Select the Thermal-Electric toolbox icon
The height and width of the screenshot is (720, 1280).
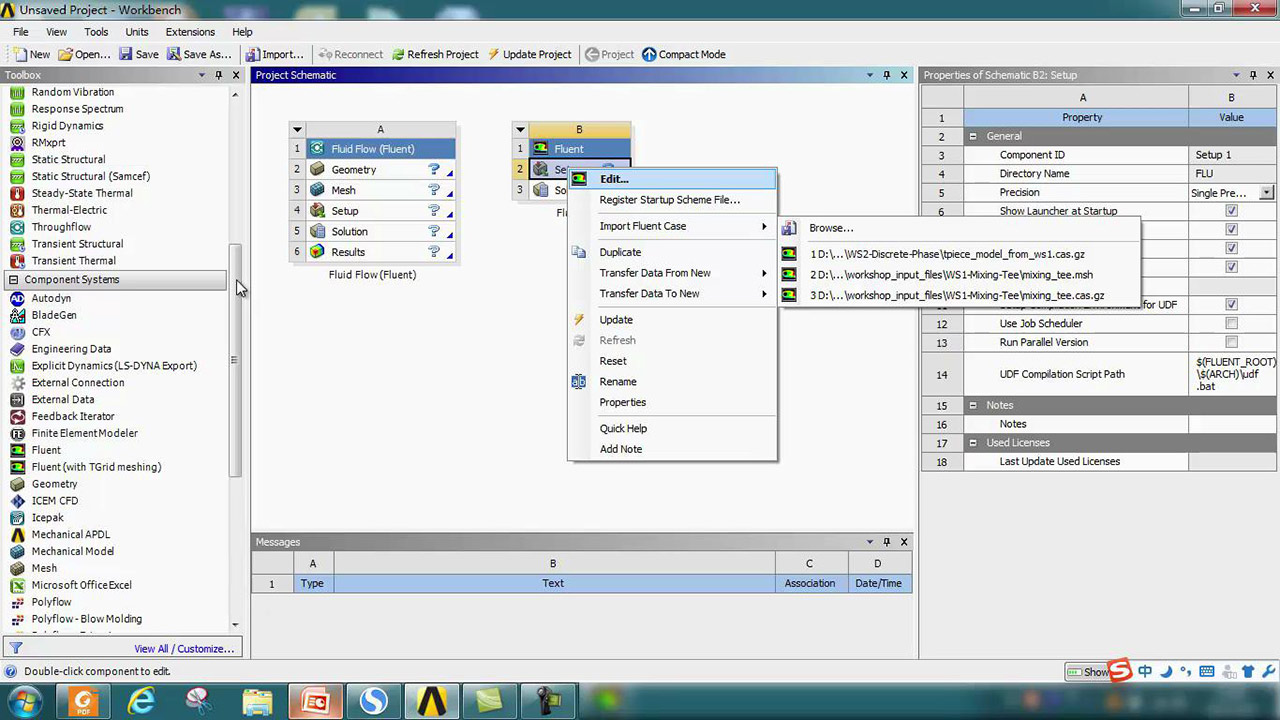17,210
